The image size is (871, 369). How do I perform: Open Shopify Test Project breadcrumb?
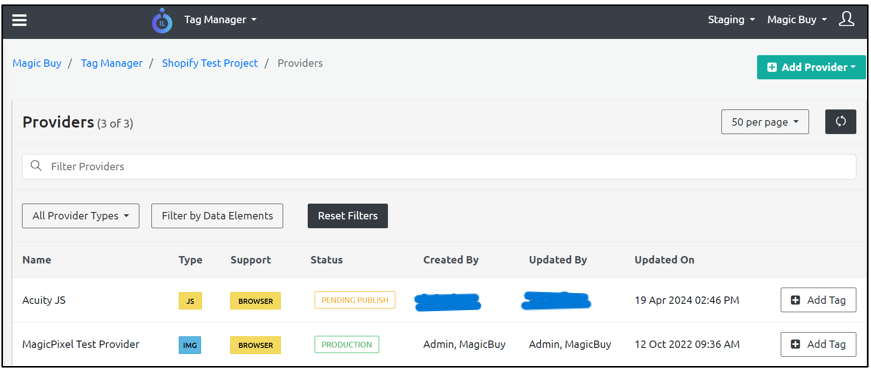coord(210,63)
